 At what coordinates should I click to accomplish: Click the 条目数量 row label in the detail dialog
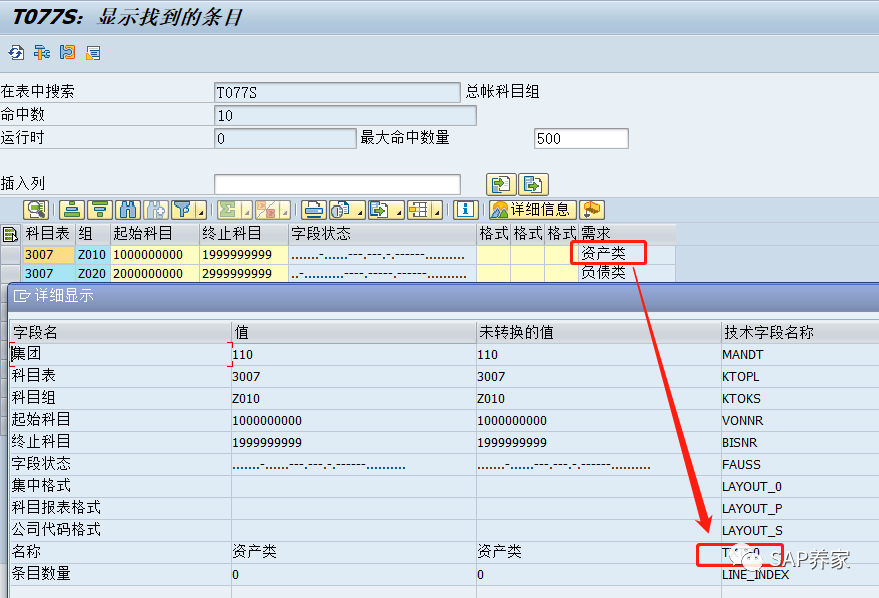[x=41, y=573]
